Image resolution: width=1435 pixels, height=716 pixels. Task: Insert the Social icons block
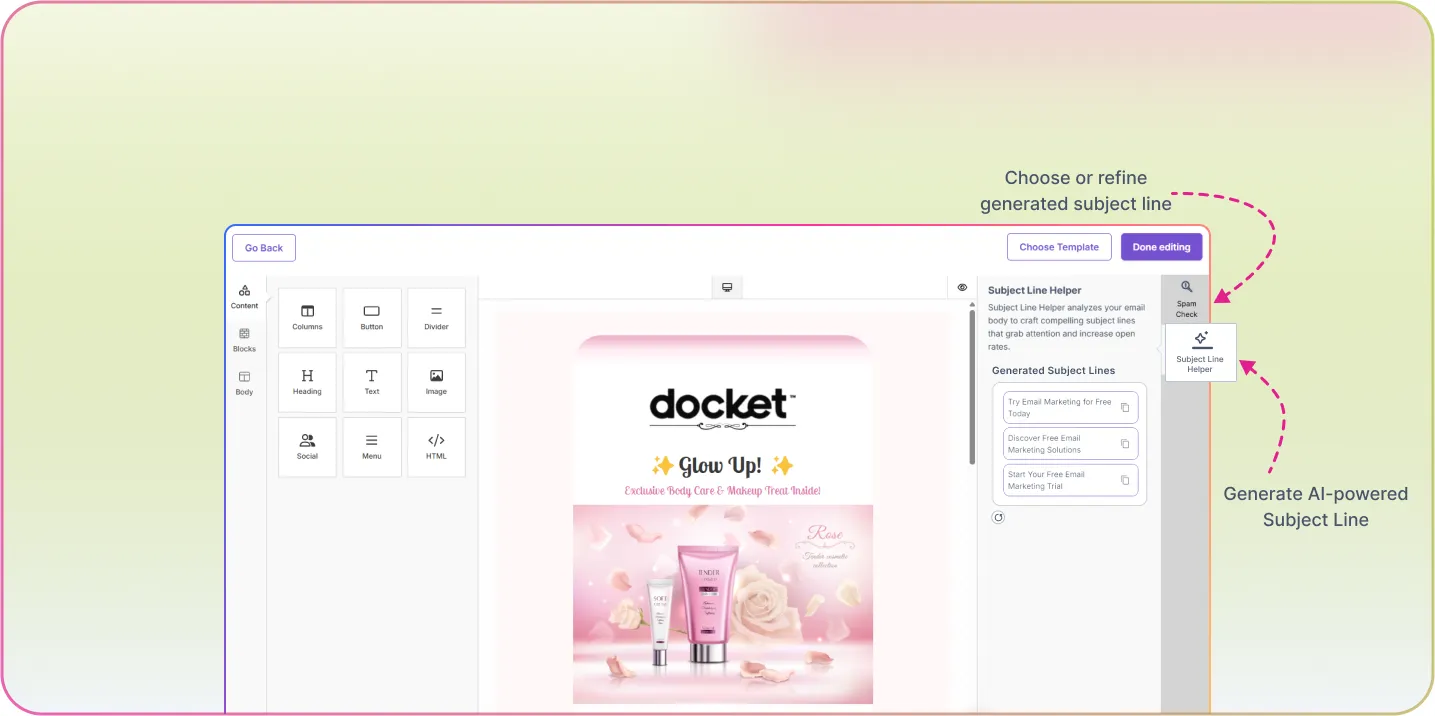[x=307, y=446]
